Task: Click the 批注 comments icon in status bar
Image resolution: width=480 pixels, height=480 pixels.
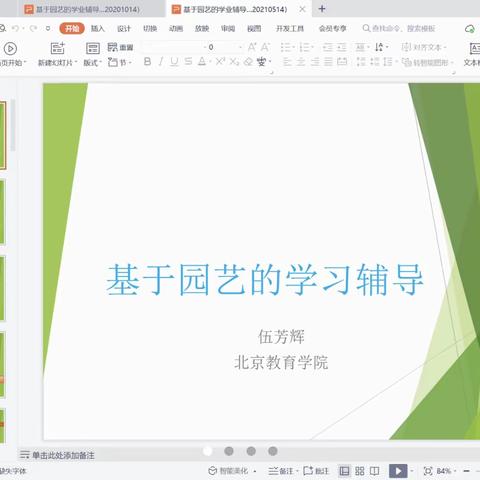Action: pyautogui.click(x=308, y=471)
